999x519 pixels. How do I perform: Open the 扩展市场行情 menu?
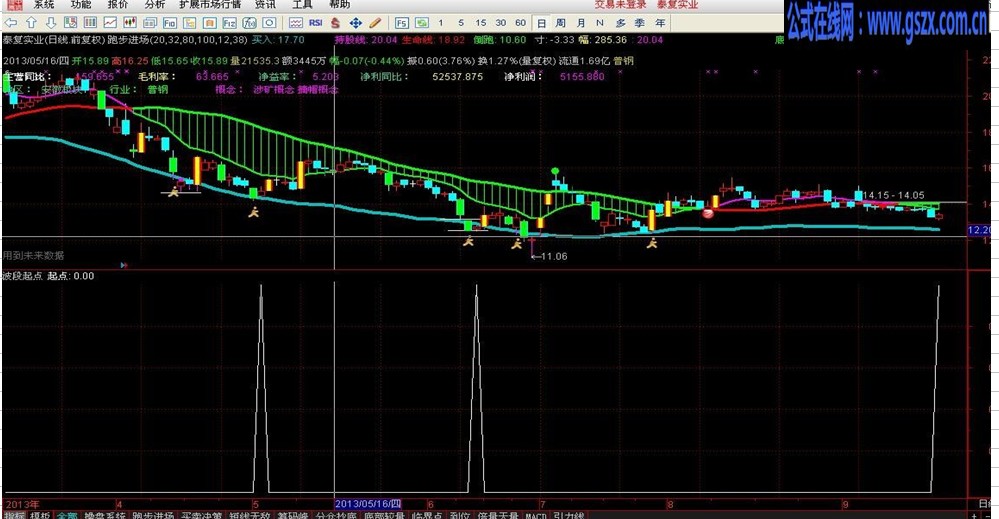(x=211, y=4)
